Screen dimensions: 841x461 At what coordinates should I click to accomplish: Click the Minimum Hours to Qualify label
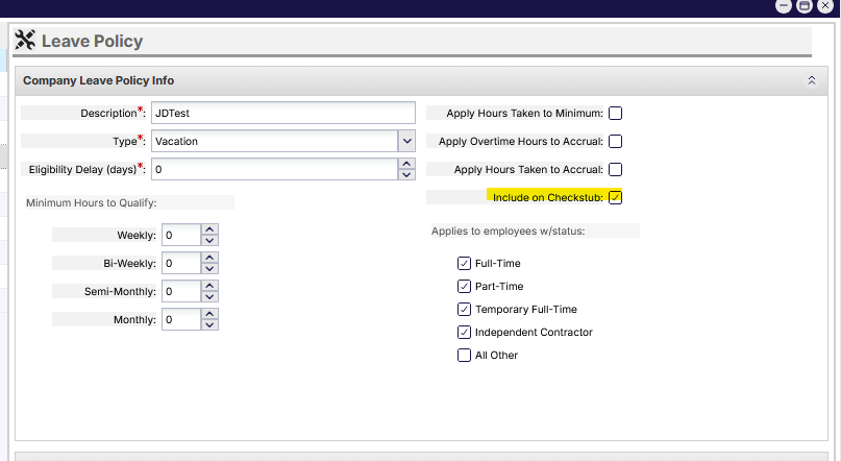tap(91, 203)
